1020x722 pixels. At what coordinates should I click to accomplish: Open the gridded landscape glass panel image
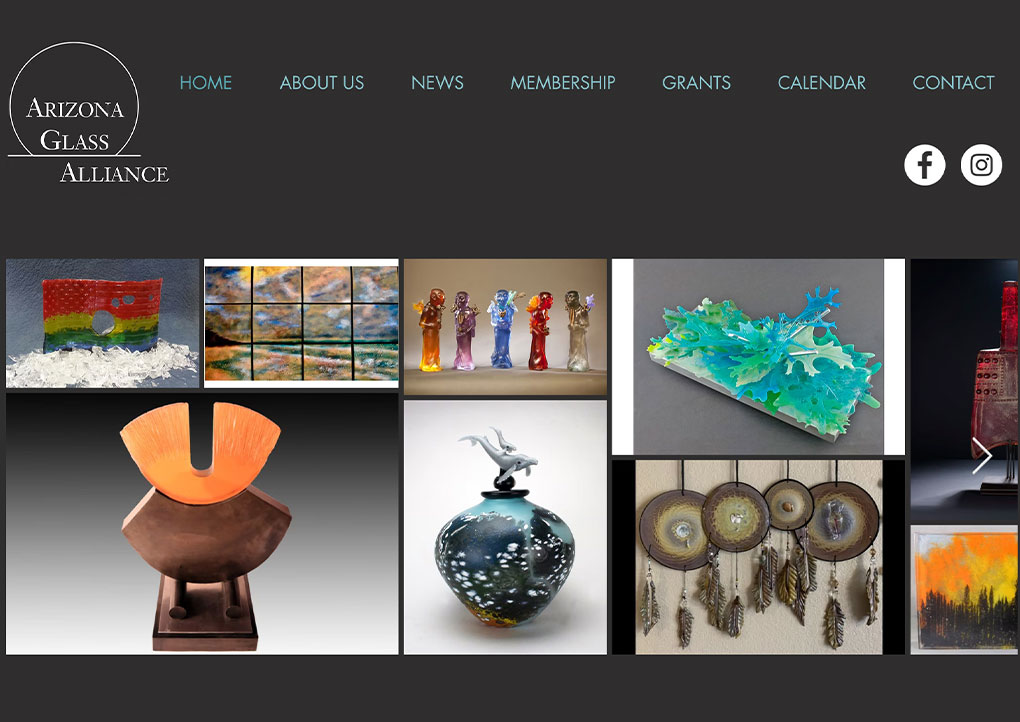tap(301, 323)
